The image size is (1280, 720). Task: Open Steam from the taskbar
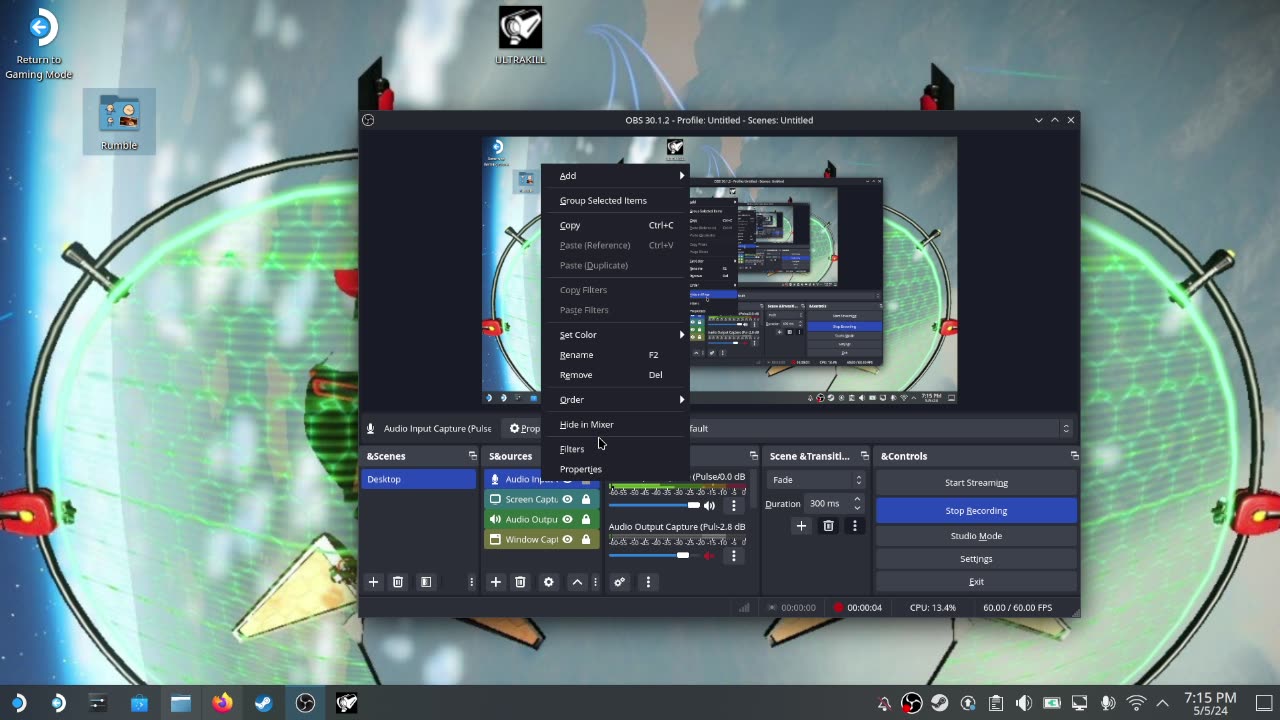click(263, 703)
